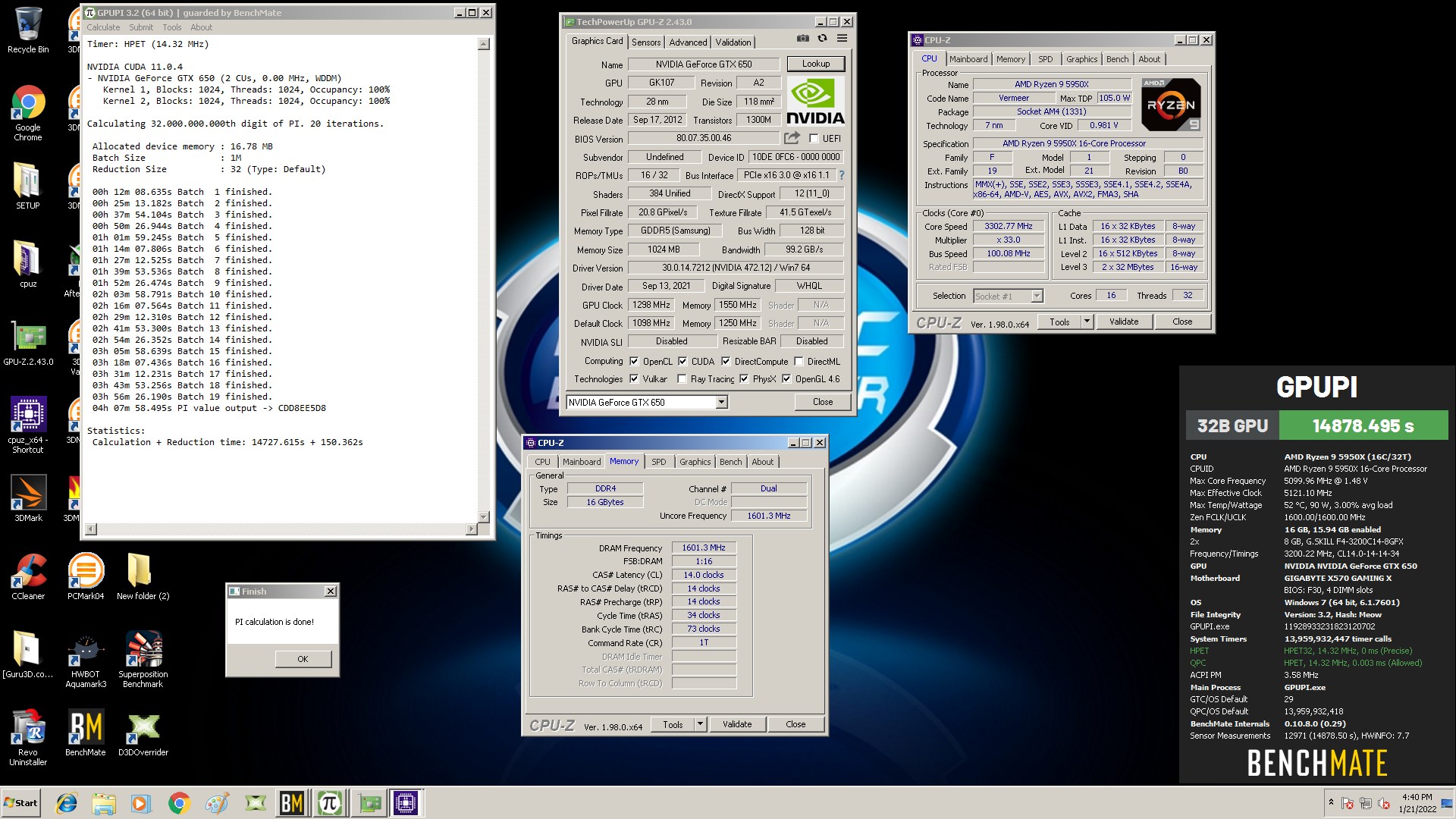Toggle the OpenCL checkbox

coord(634,362)
